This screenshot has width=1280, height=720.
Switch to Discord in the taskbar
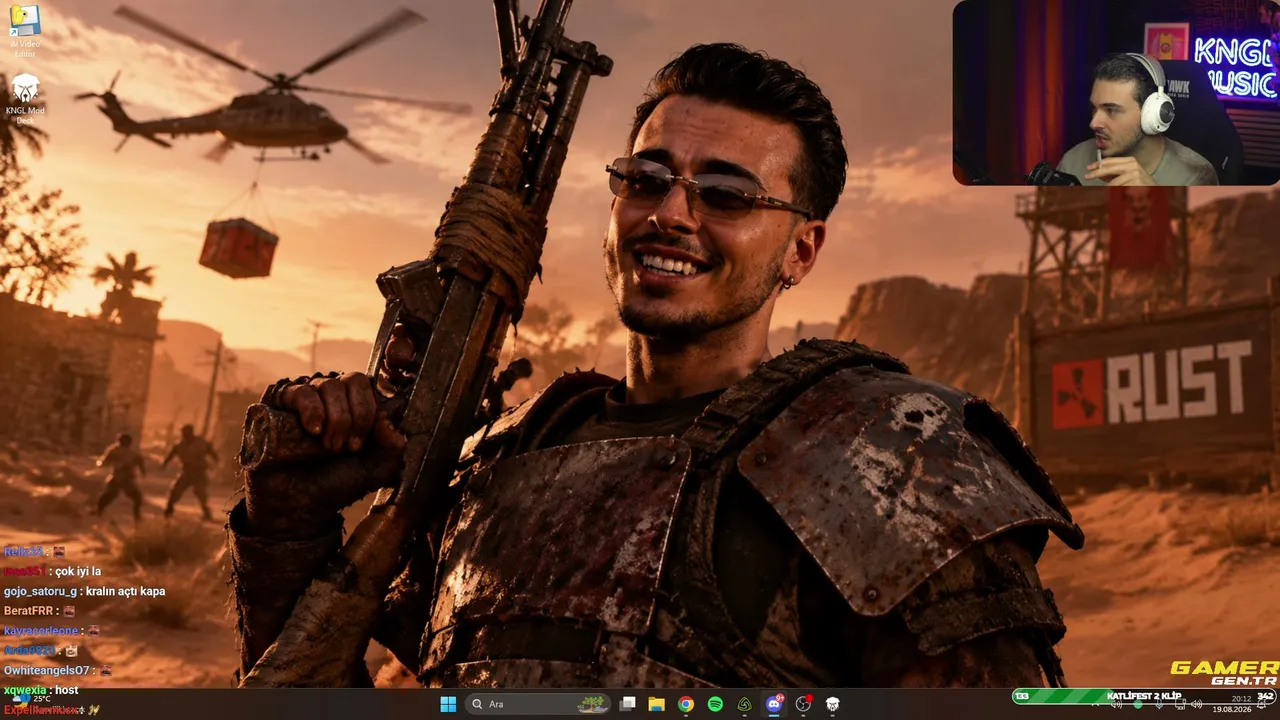tap(773, 704)
